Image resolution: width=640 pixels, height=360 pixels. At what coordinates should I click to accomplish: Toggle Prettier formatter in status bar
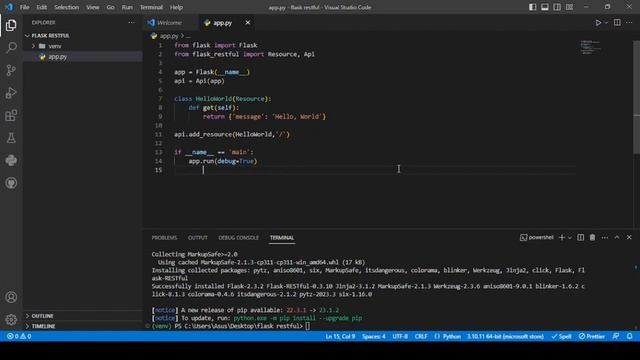[591, 336]
